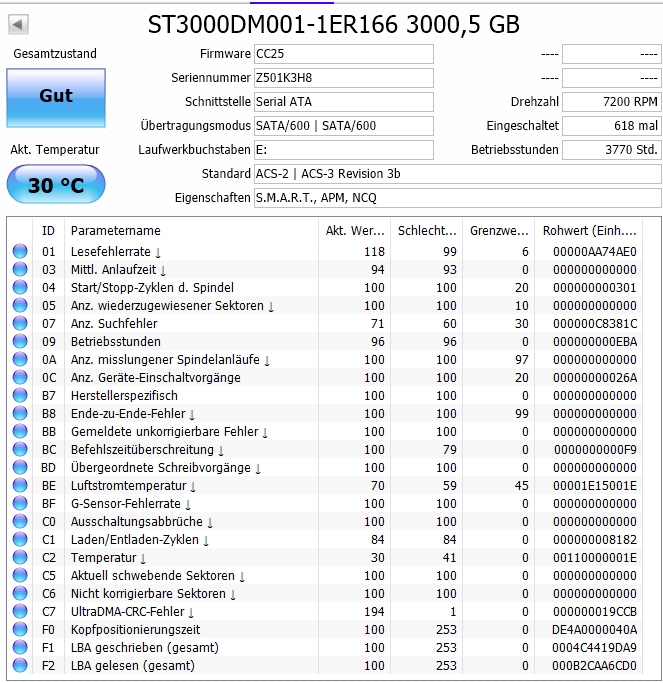Select the Seriennummer field Z501K3H8
The width and height of the screenshot is (663, 683).
[x=344, y=78]
